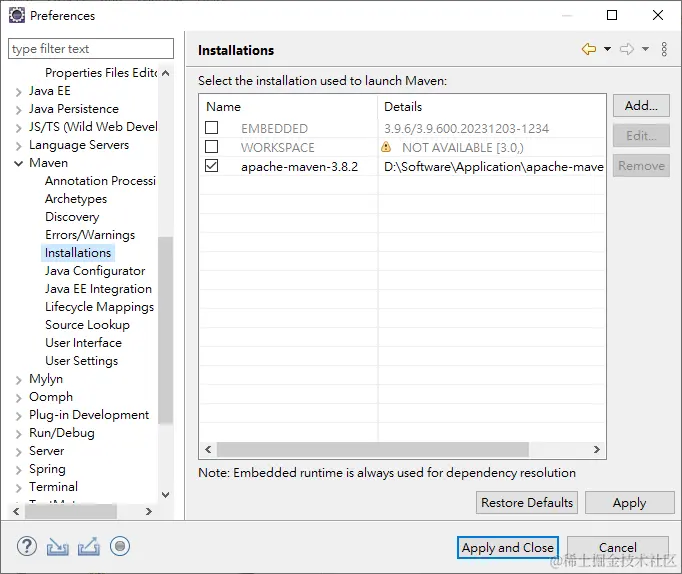682x574 pixels.
Task: Open Java Configurator page
Action: tap(95, 271)
